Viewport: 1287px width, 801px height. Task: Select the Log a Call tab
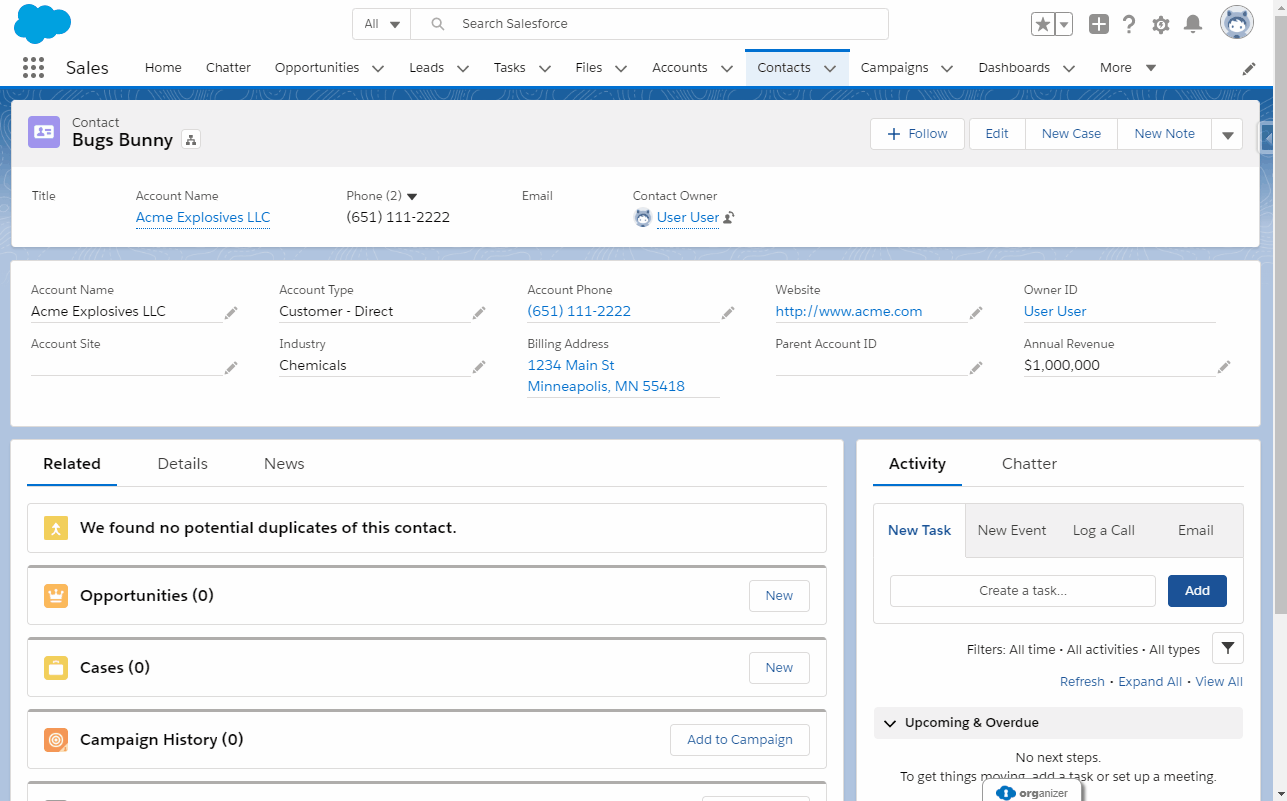tap(1103, 531)
